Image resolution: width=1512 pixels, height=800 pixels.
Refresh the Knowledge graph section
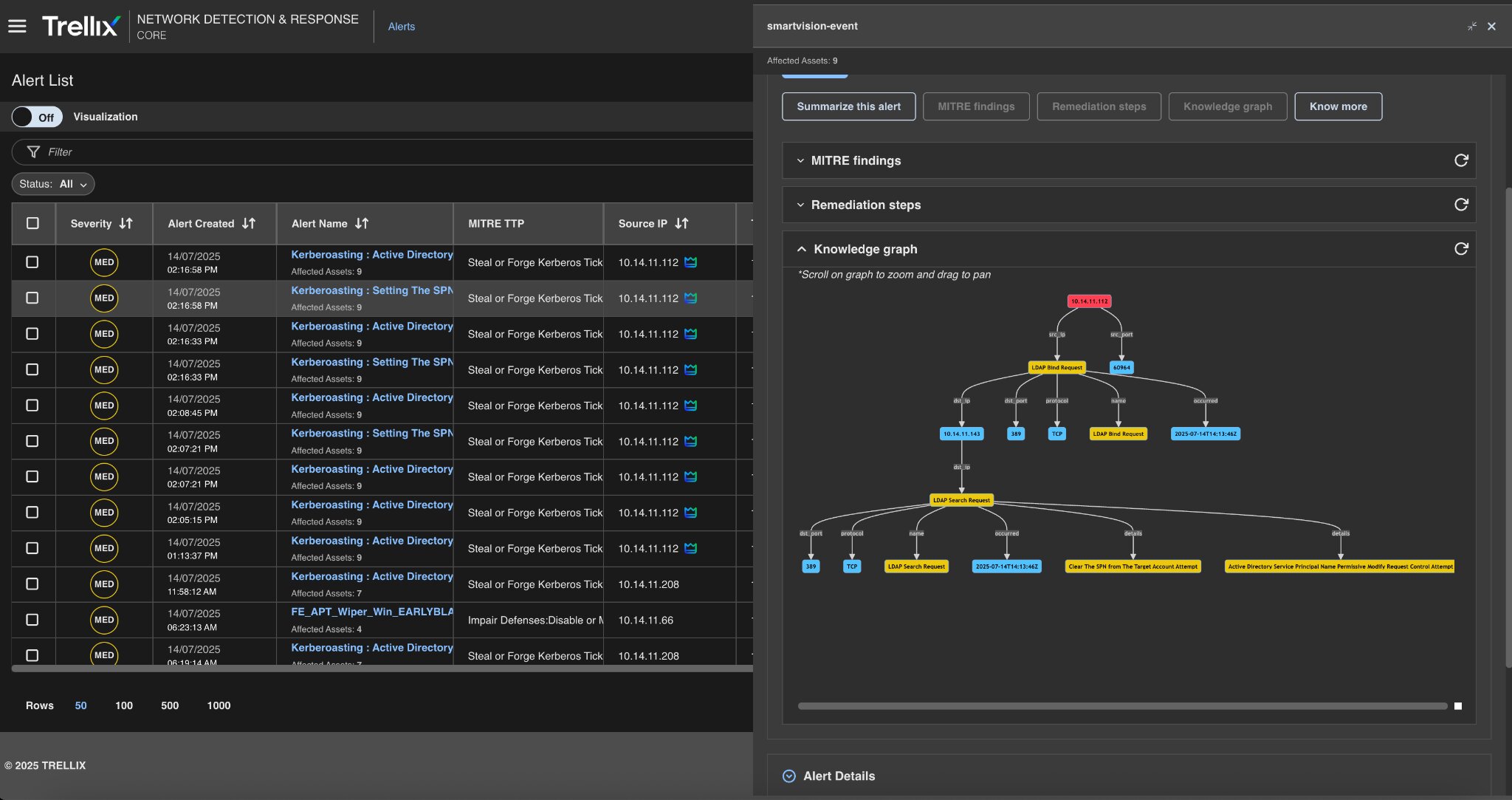pos(1460,249)
